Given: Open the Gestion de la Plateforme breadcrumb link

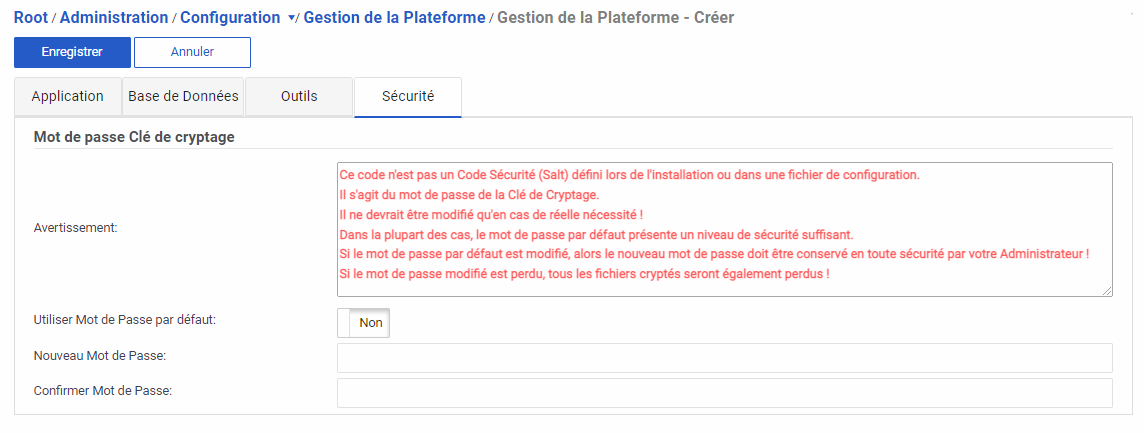Looking at the screenshot, I should click(394, 18).
